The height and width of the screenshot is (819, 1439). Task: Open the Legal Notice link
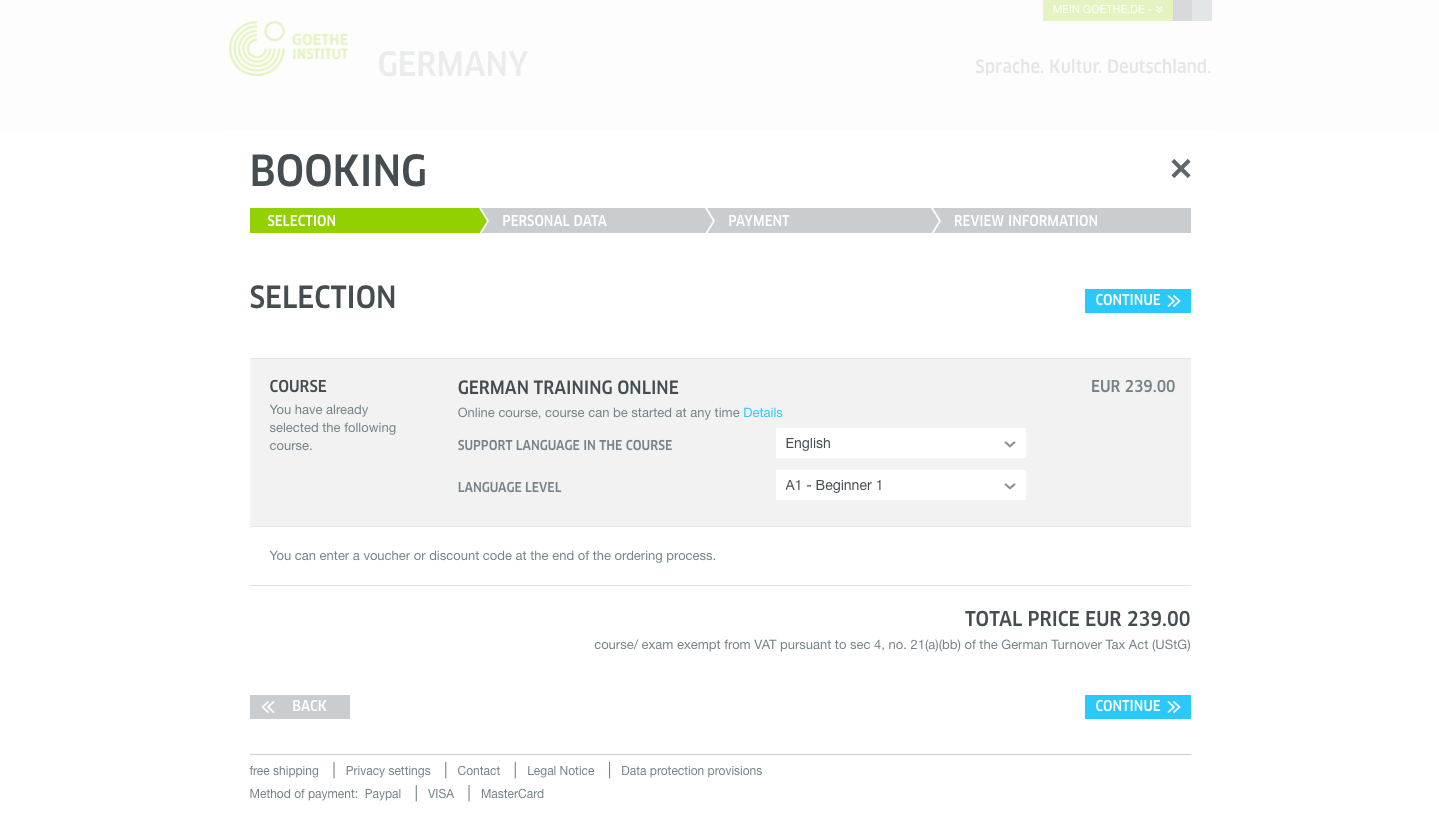pos(560,771)
